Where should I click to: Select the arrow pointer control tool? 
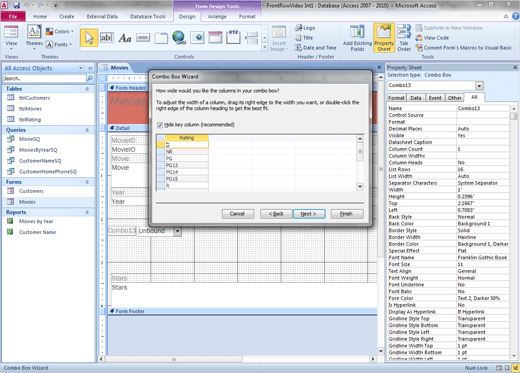(x=89, y=38)
